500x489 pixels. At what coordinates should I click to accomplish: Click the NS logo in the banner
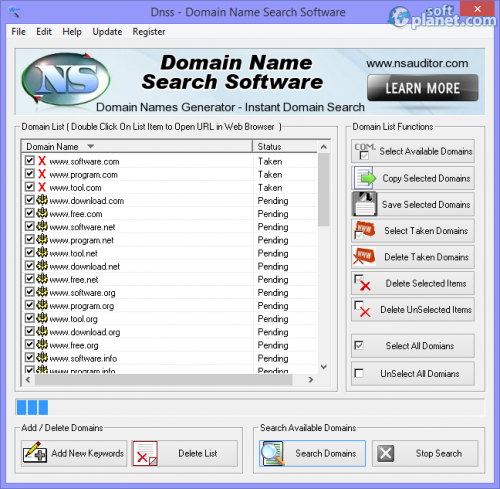(x=66, y=80)
